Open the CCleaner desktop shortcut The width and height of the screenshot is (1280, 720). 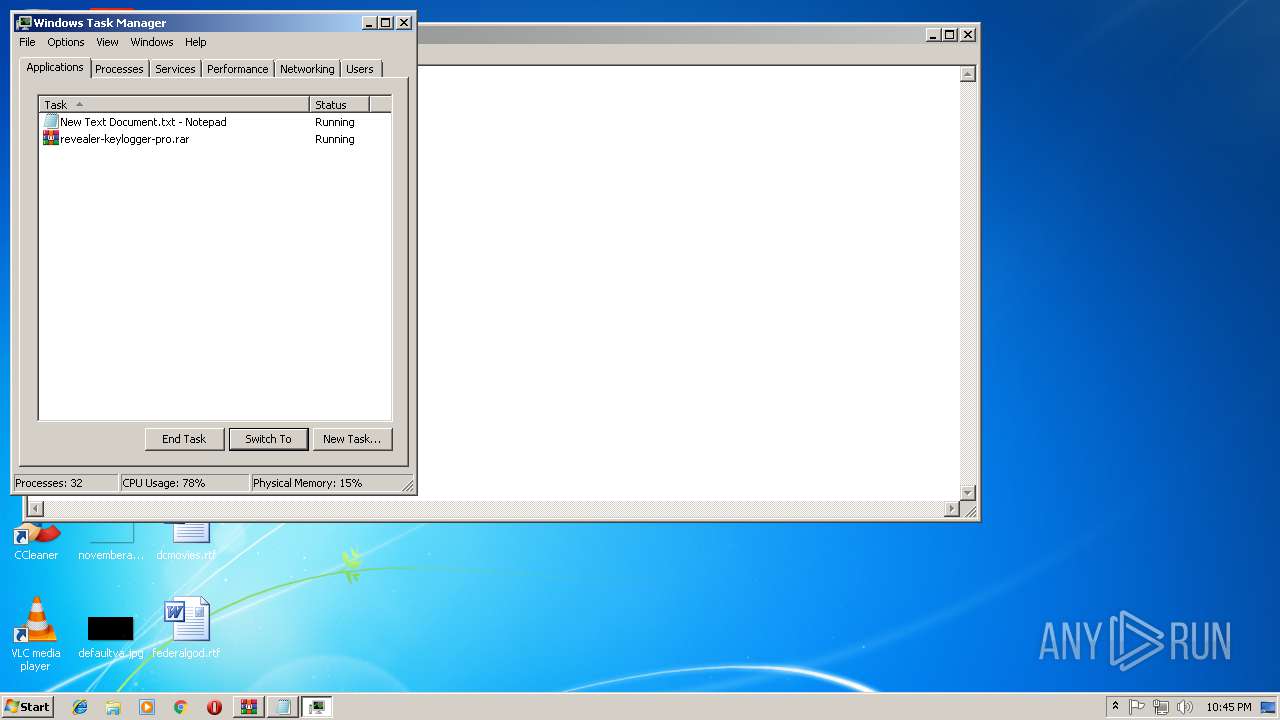click(x=36, y=541)
